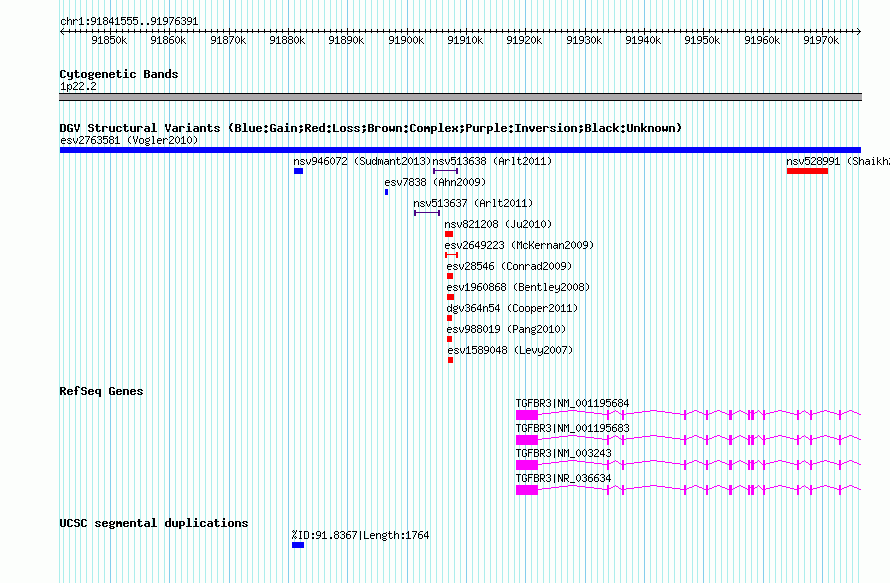890x583 pixels.
Task: Open the DGV Structural Variants track title
Action: 371,128
